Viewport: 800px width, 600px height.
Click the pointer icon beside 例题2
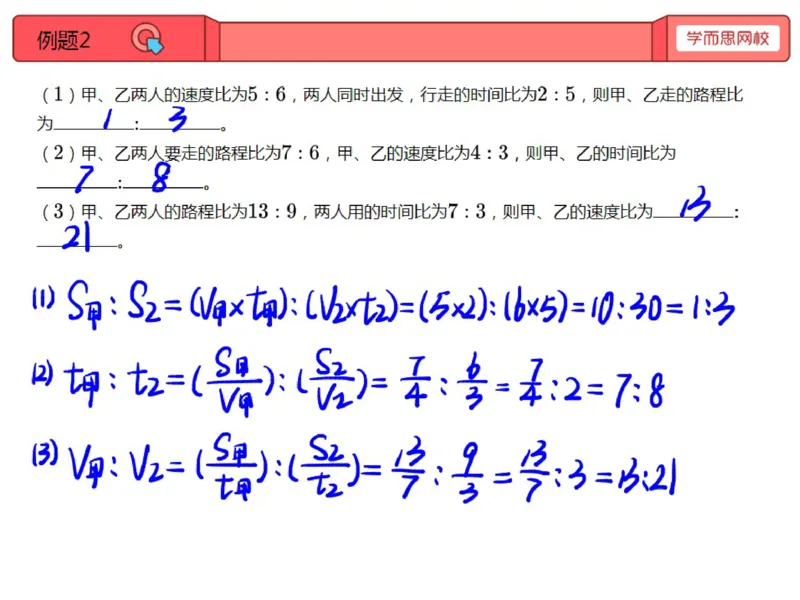147,39
